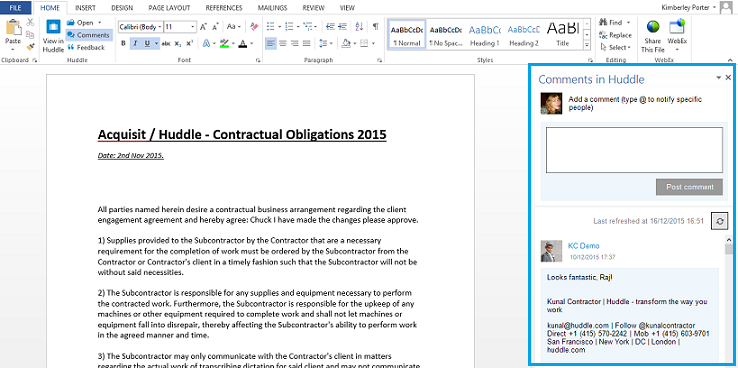
Task: Open the Huddle Comments pane button
Action: pyautogui.click(x=89, y=35)
